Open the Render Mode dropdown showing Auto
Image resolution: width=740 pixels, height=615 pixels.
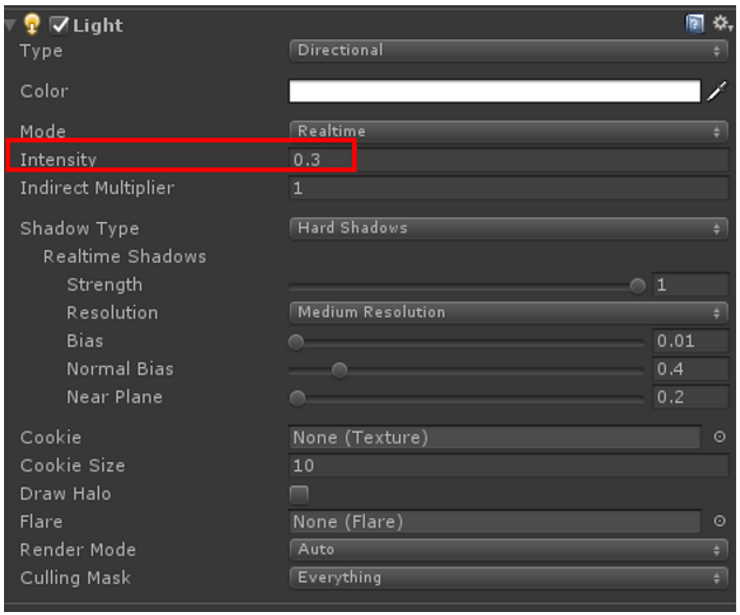point(508,549)
